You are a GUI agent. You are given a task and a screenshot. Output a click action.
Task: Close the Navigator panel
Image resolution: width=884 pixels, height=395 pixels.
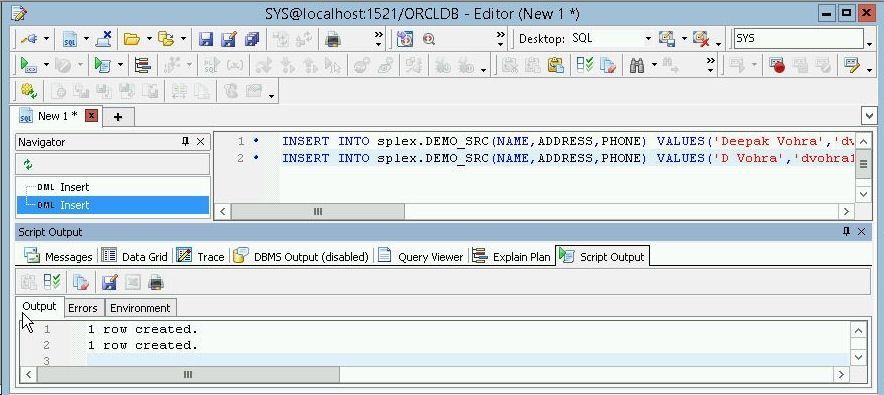pyautogui.click(x=200, y=142)
